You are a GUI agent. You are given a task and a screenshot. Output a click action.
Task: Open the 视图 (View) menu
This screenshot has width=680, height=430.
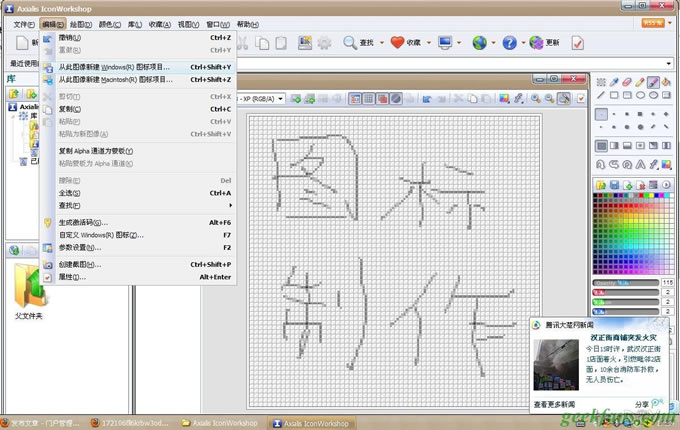[x=187, y=23]
